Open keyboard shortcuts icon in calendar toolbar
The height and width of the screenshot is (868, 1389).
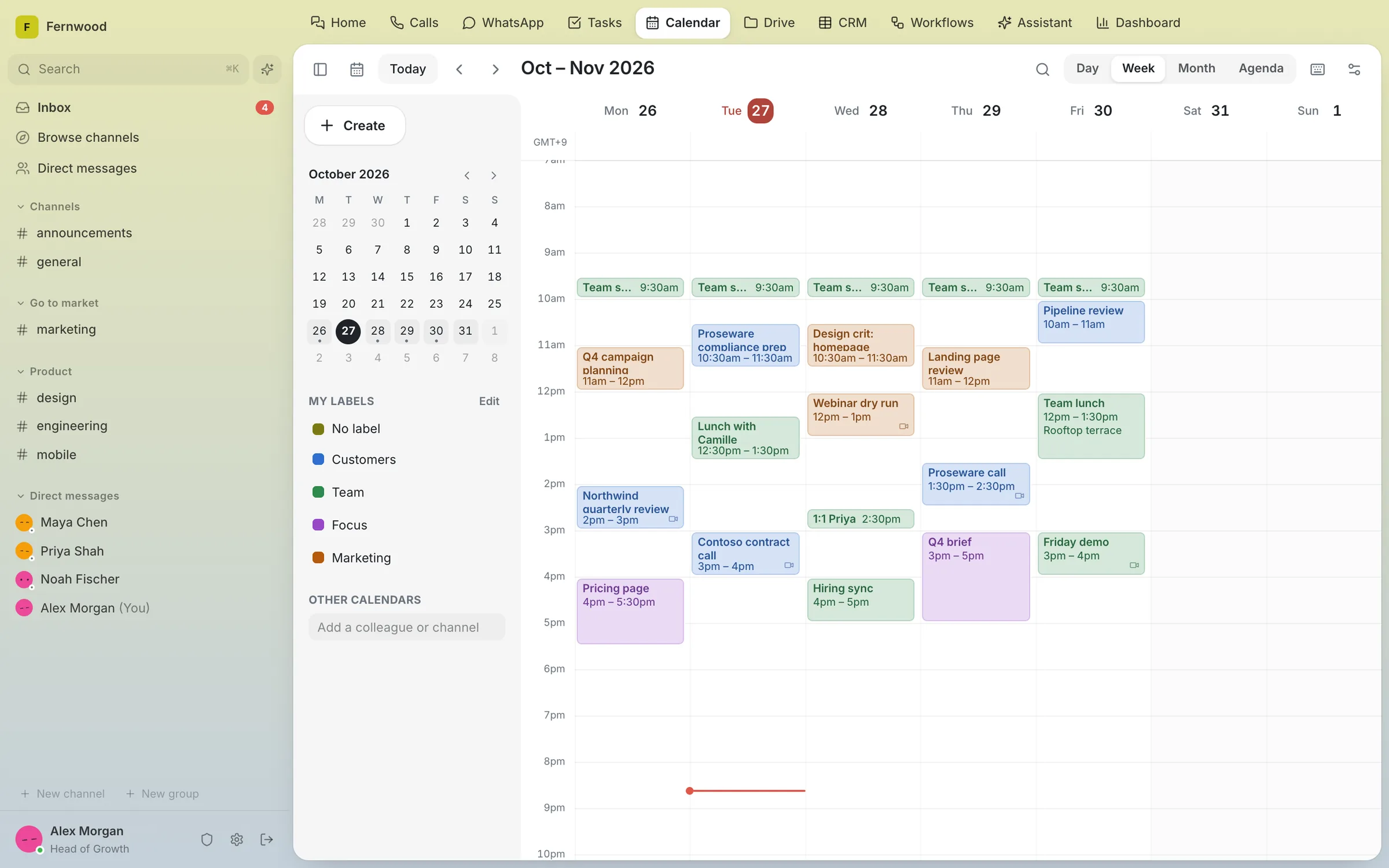click(x=1318, y=69)
